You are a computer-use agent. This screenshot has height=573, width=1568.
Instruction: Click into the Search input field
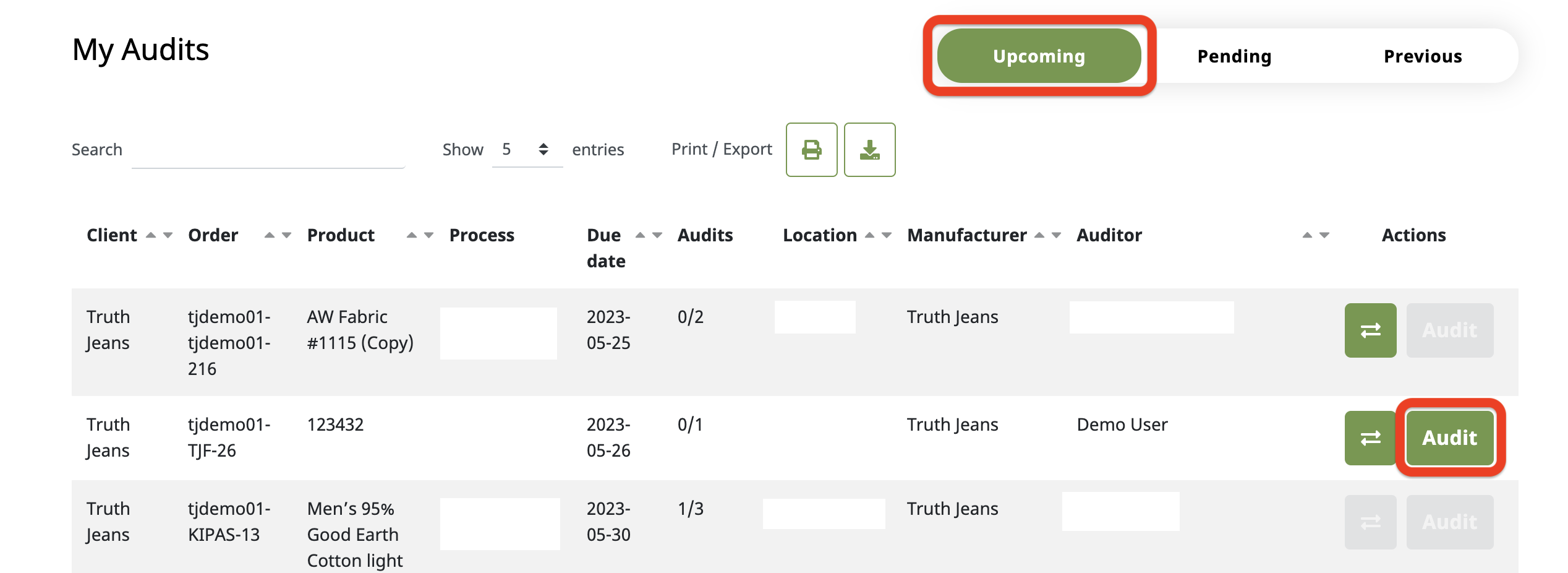click(x=268, y=151)
